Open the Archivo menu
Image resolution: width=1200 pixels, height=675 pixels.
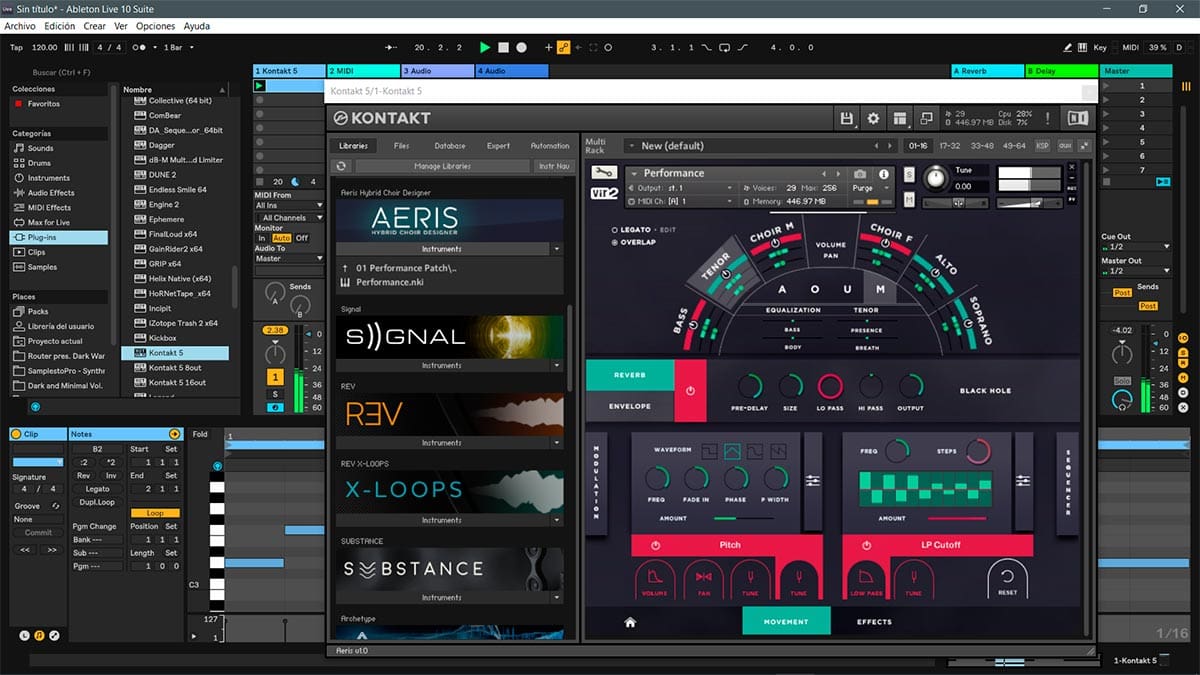20,26
